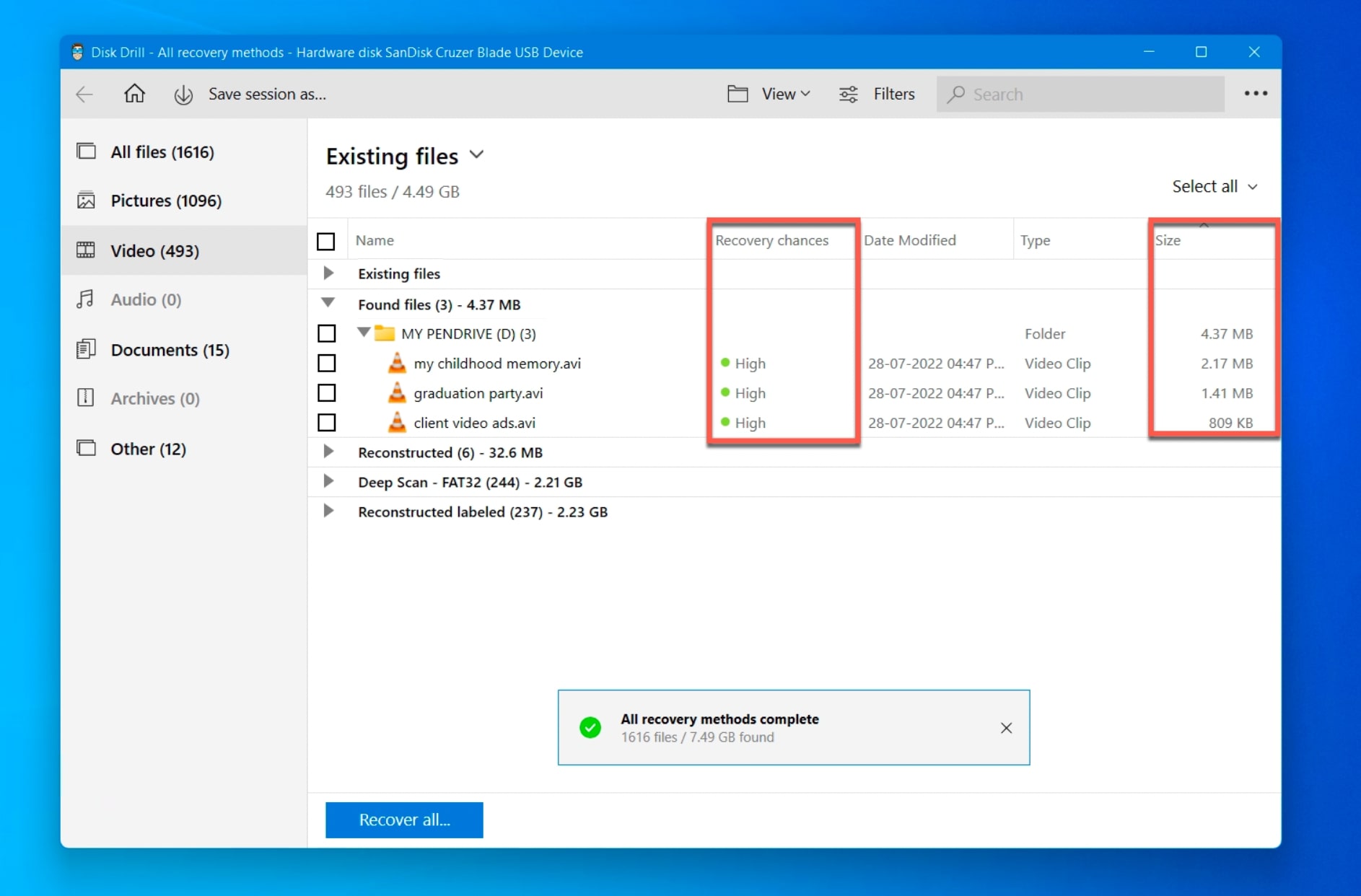
Task: Click the Recover all... button
Action: point(404,820)
